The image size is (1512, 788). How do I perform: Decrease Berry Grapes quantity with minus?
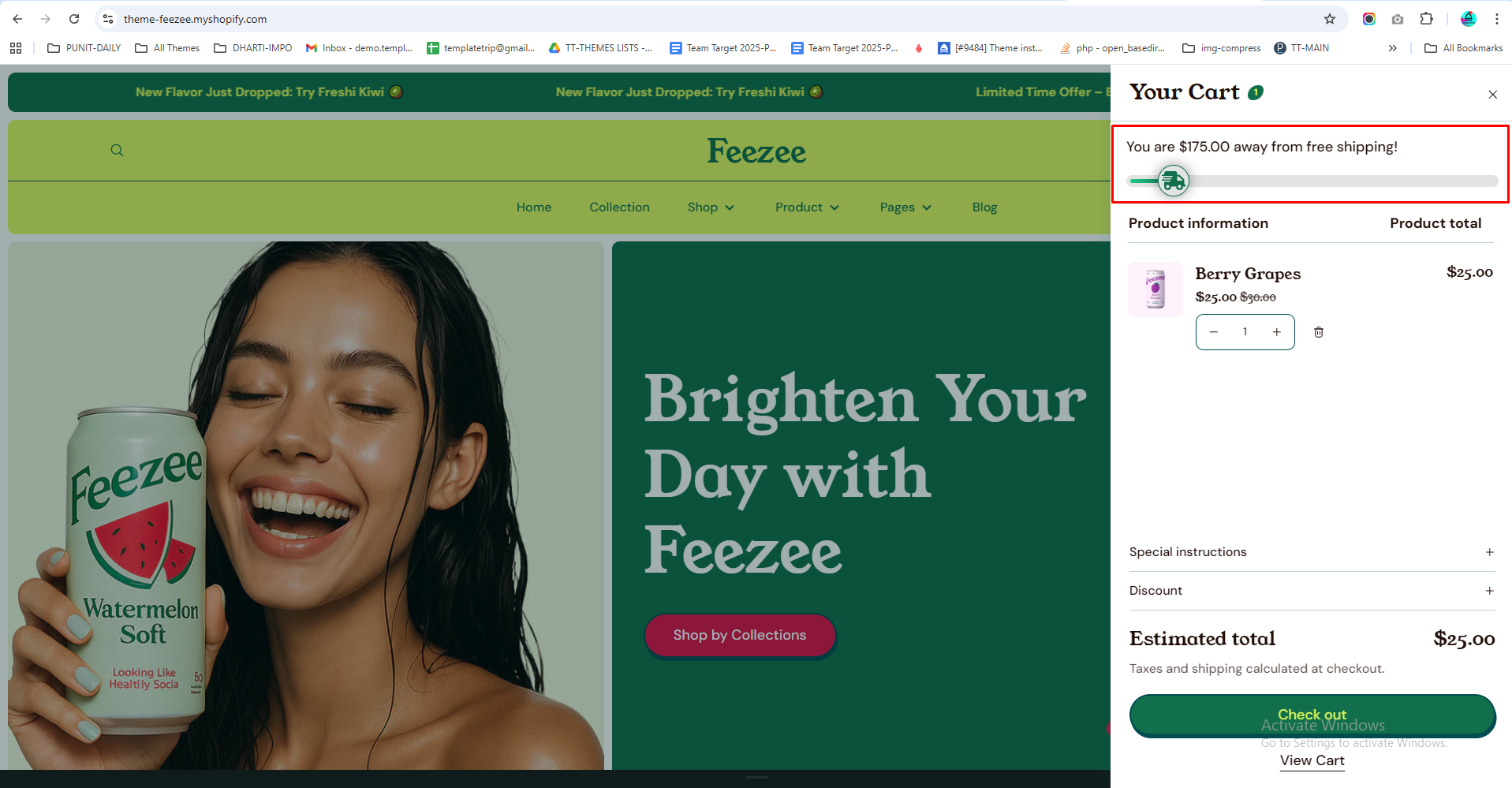point(1214,332)
